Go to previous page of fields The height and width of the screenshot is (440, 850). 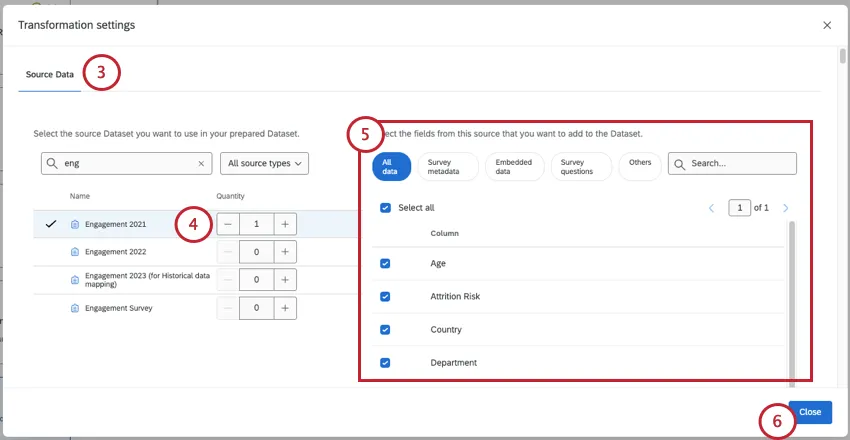click(x=712, y=208)
